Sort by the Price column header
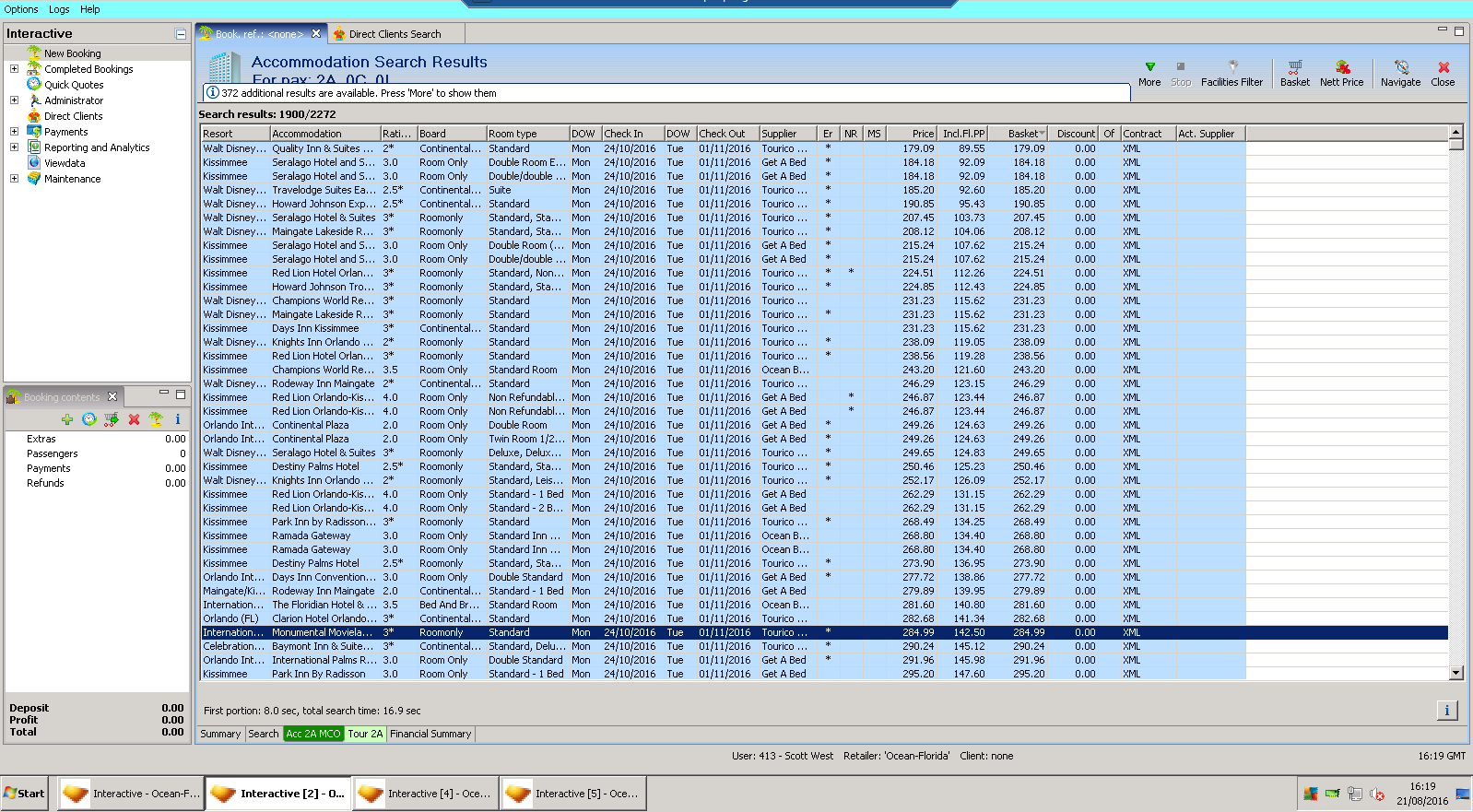Image resolution: width=1473 pixels, height=812 pixels. [x=911, y=134]
